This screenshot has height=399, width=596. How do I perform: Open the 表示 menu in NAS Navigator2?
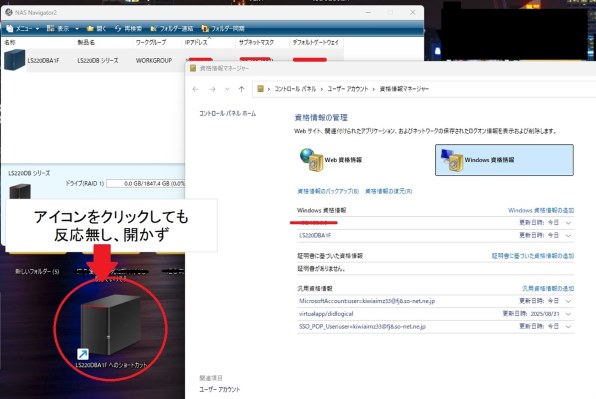point(62,28)
